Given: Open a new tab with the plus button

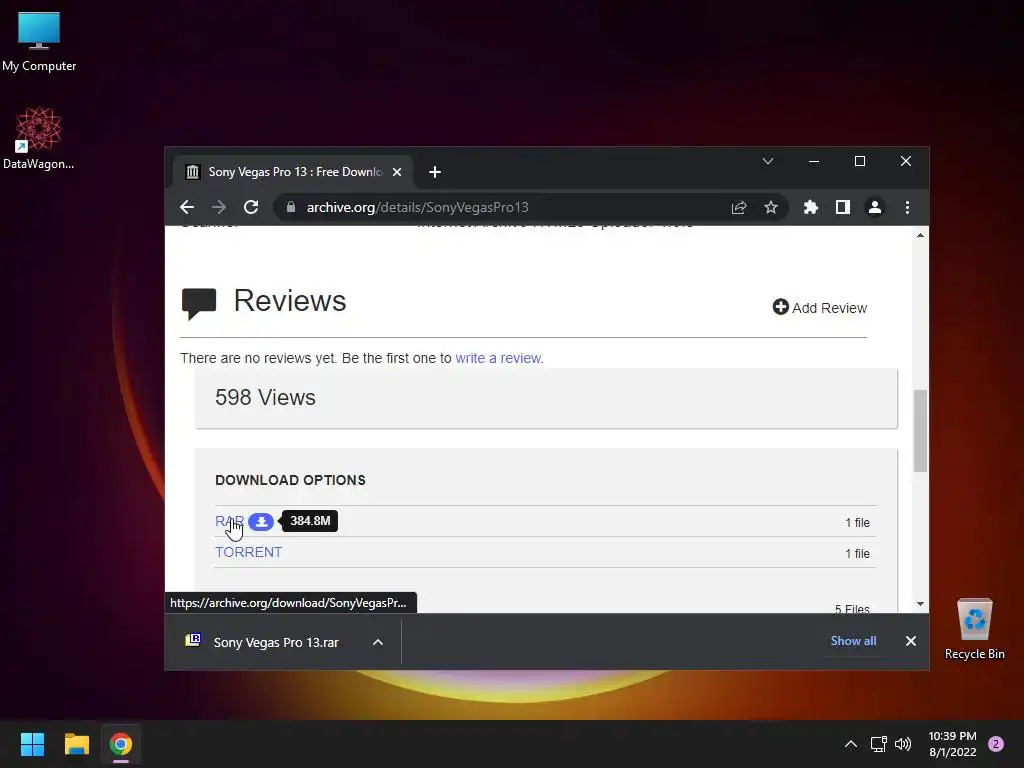Looking at the screenshot, I should click(435, 172).
